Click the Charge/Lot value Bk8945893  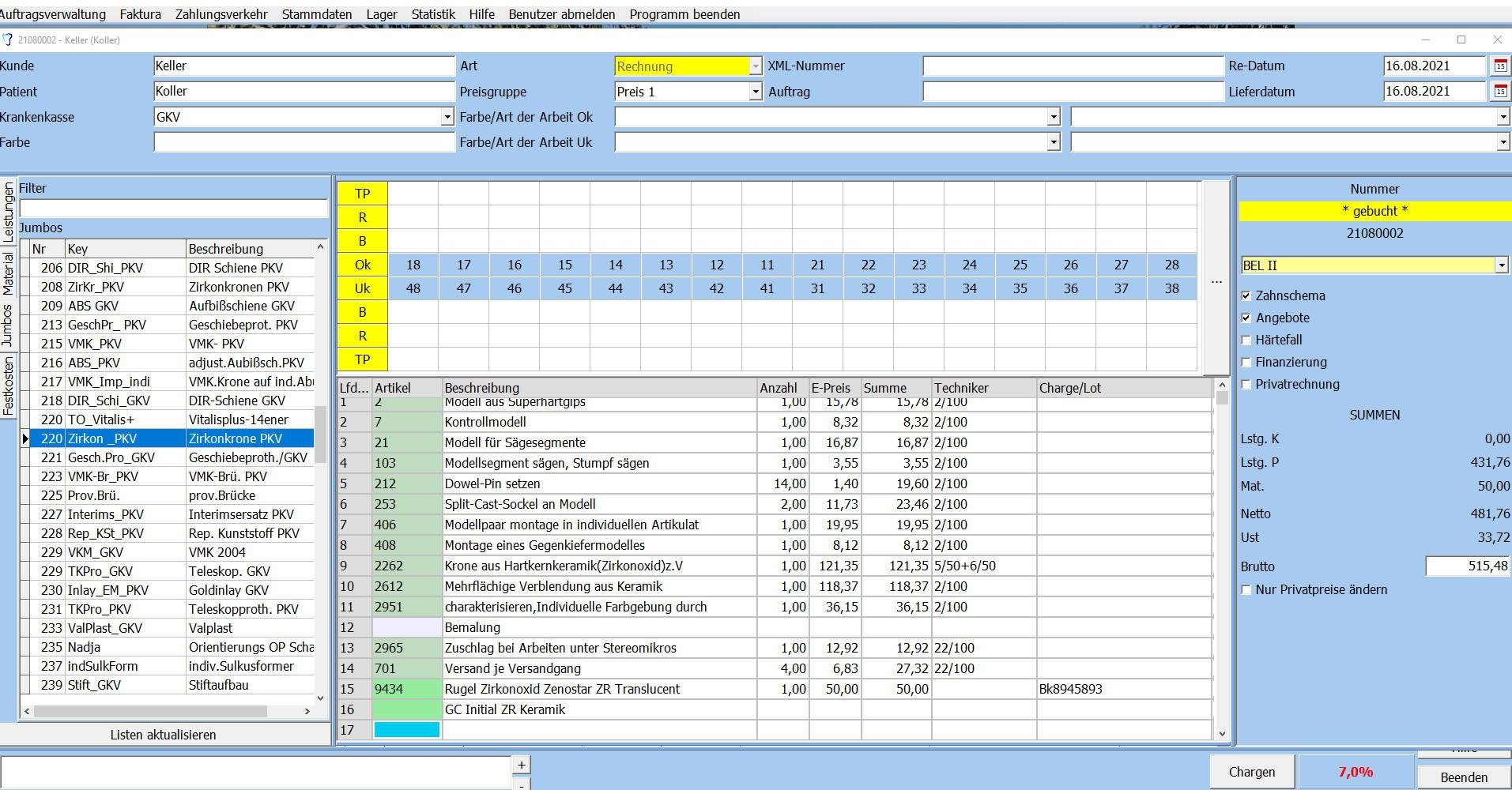coord(1070,689)
